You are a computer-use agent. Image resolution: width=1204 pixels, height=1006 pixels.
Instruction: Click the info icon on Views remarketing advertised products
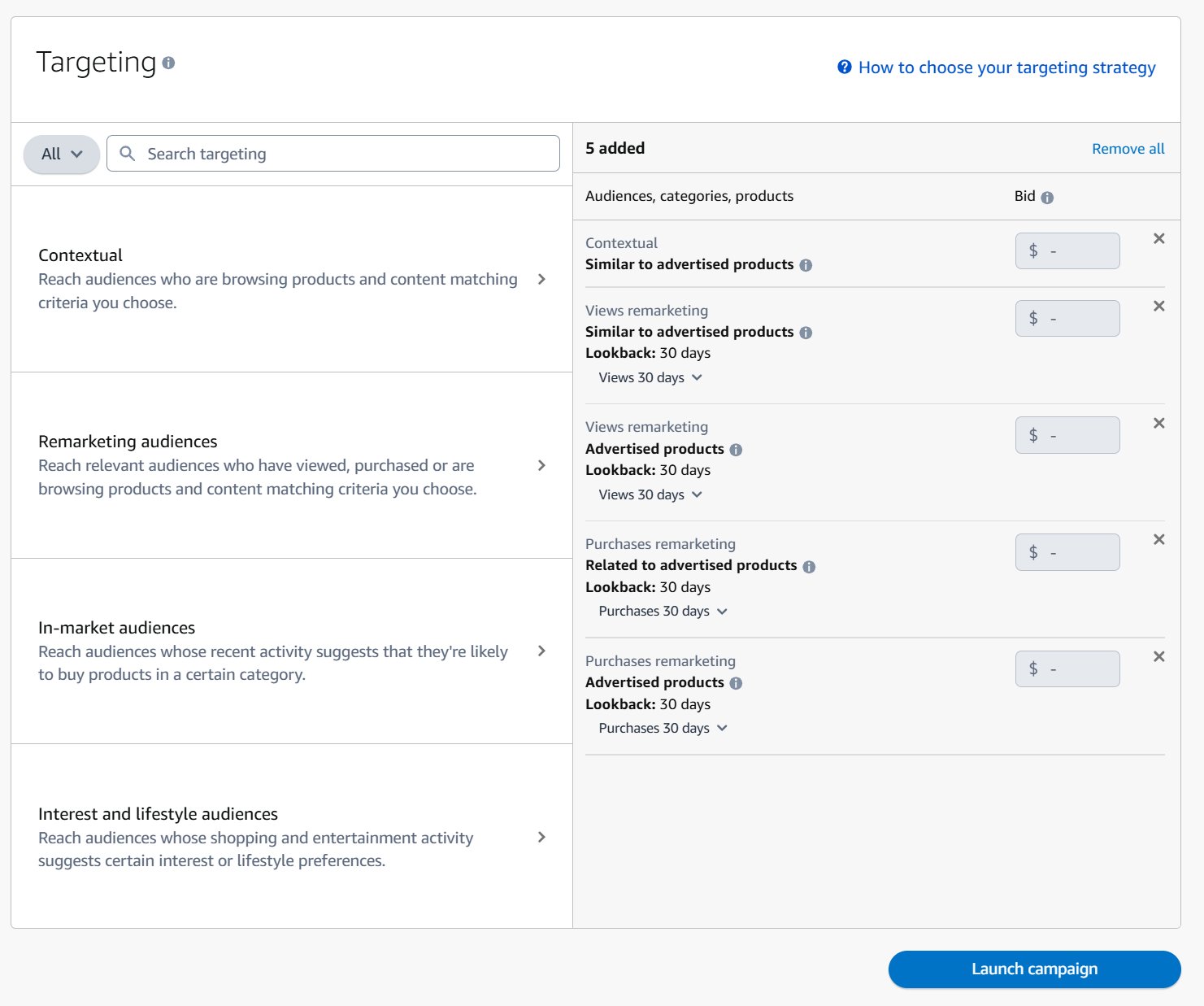click(x=736, y=448)
